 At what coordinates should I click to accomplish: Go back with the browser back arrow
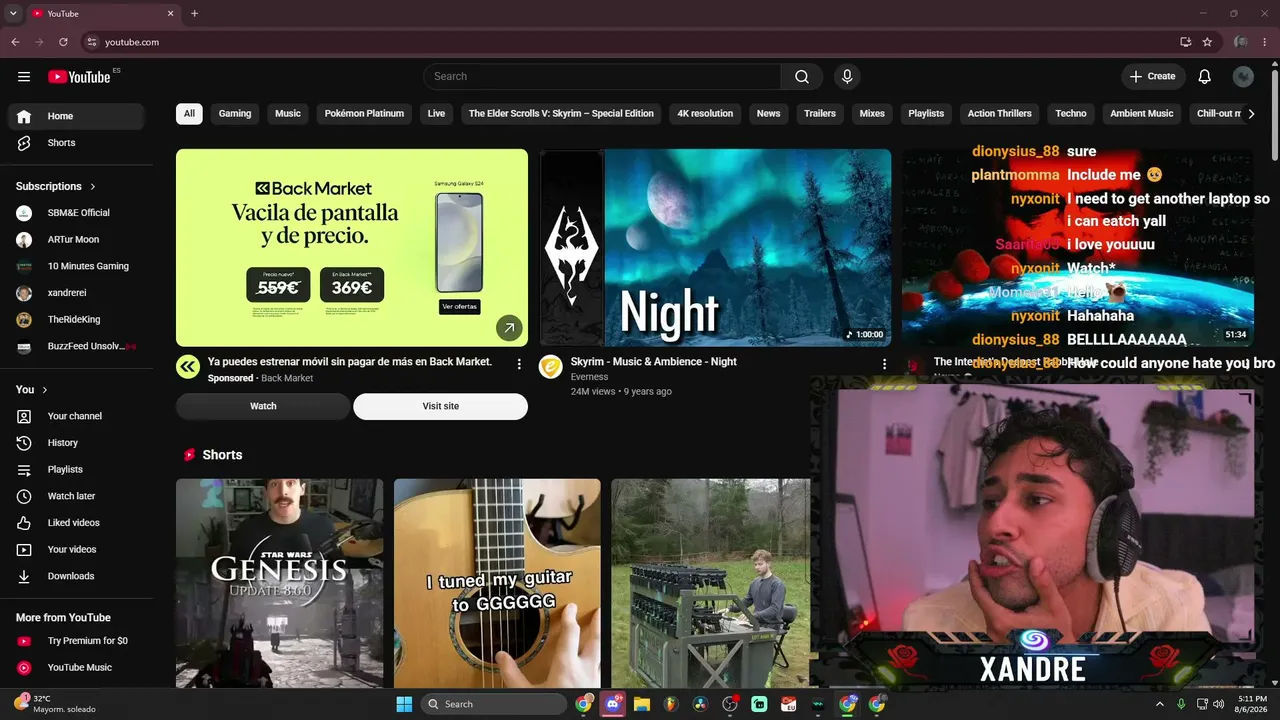[x=15, y=42]
